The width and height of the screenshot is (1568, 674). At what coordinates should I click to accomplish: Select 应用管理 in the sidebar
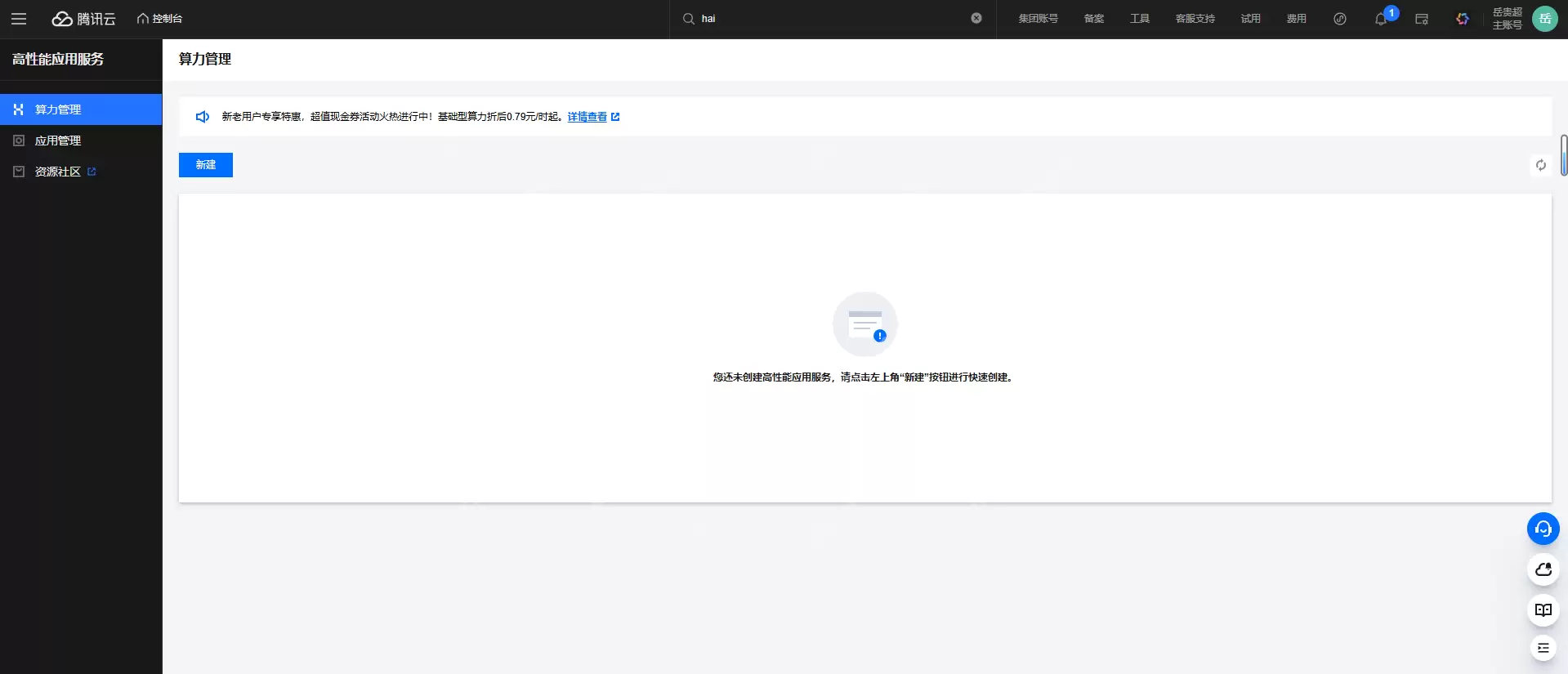pyautogui.click(x=58, y=141)
